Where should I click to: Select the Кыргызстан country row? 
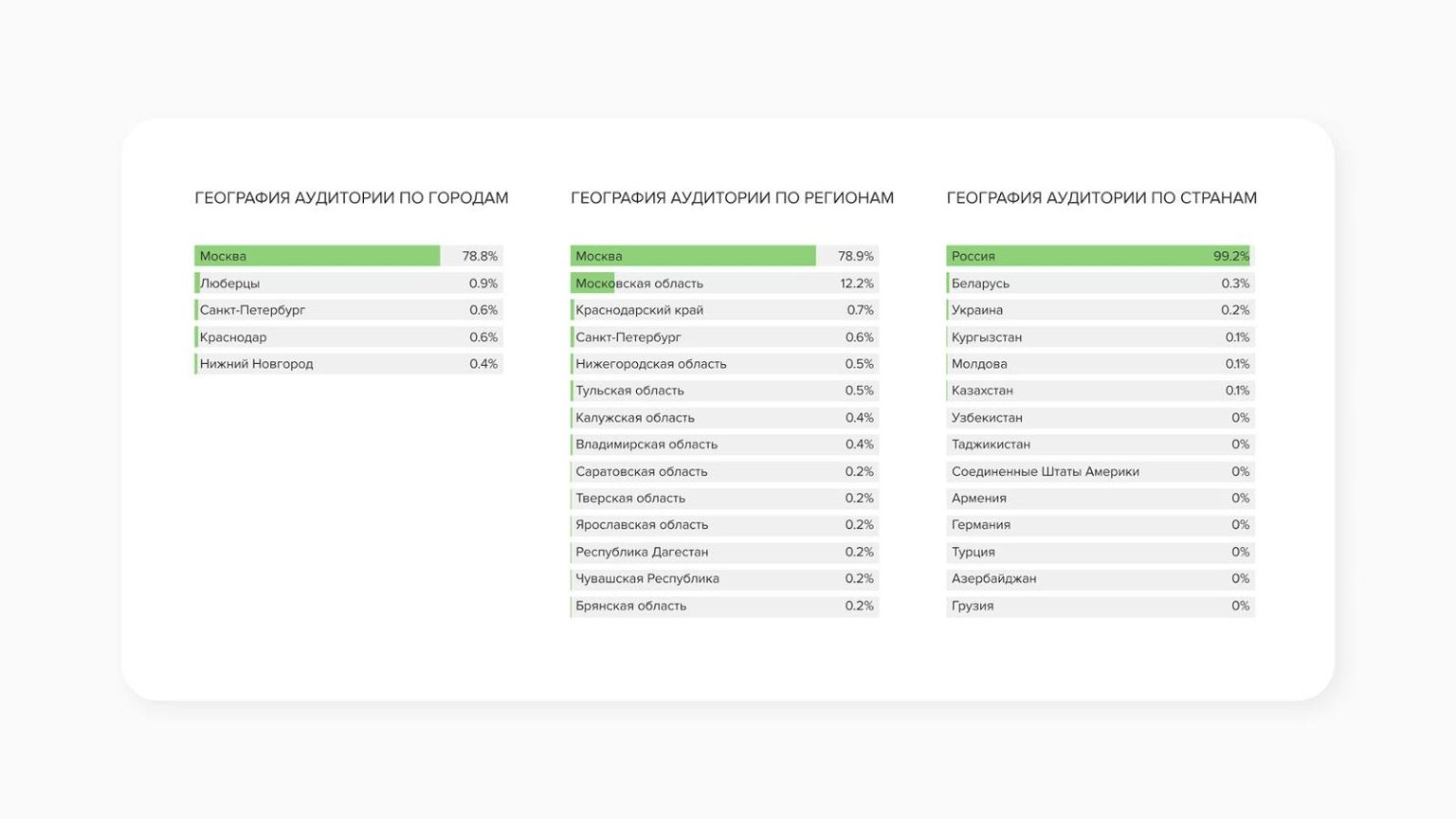[x=1100, y=337]
